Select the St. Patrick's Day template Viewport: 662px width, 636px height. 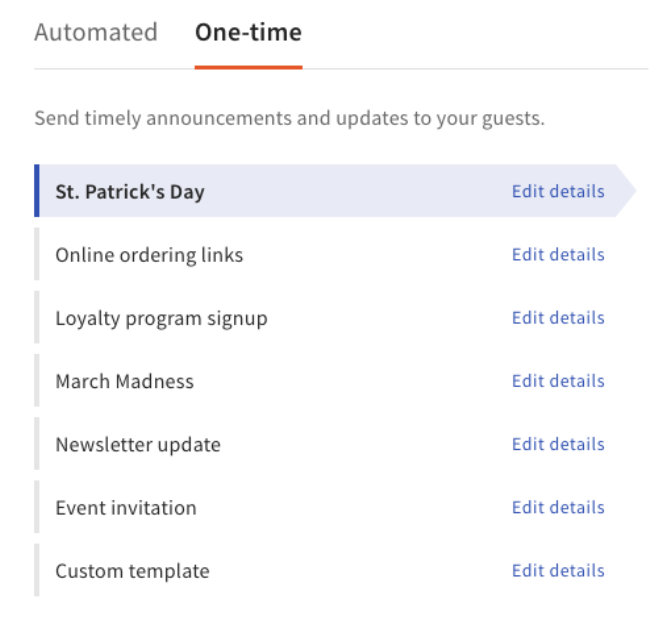coord(130,192)
